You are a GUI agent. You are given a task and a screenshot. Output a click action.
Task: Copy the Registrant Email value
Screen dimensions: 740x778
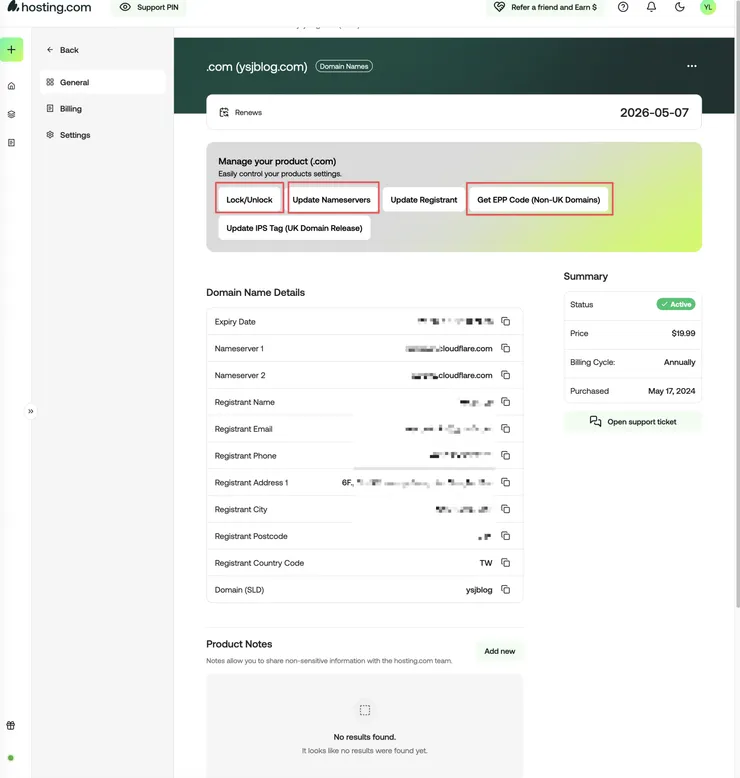click(x=505, y=429)
